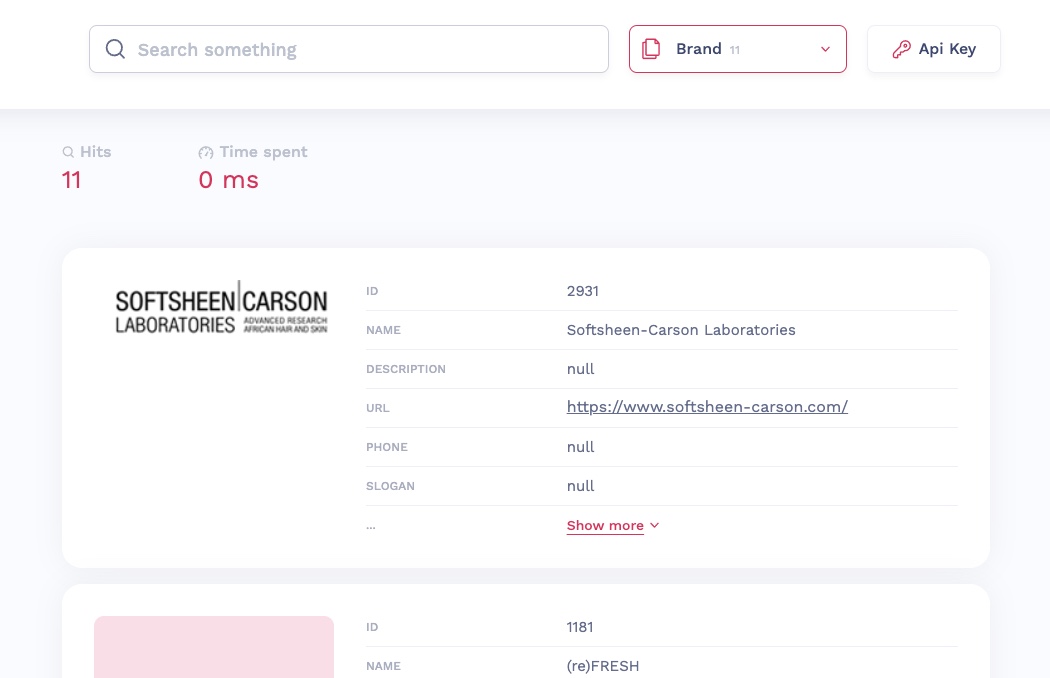Click the Hits label
The width and height of the screenshot is (1050, 678).
tap(96, 152)
